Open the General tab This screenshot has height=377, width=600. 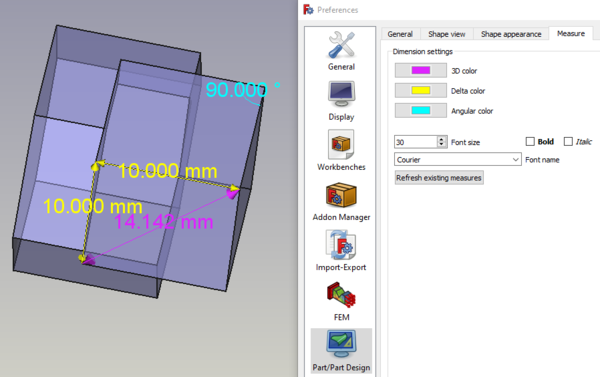pos(400,34)
